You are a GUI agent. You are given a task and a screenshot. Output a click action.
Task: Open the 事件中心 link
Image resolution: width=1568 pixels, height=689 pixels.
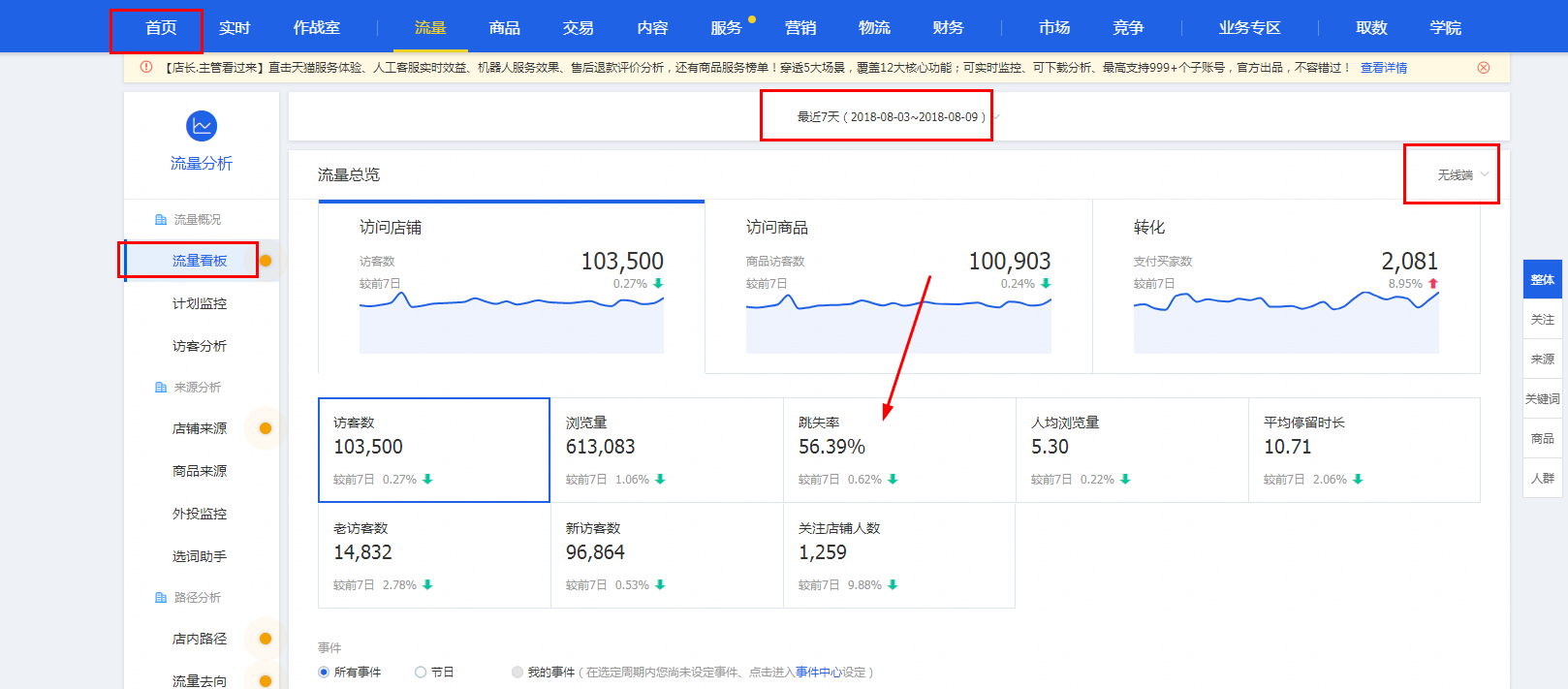click(x=819, y=673)
